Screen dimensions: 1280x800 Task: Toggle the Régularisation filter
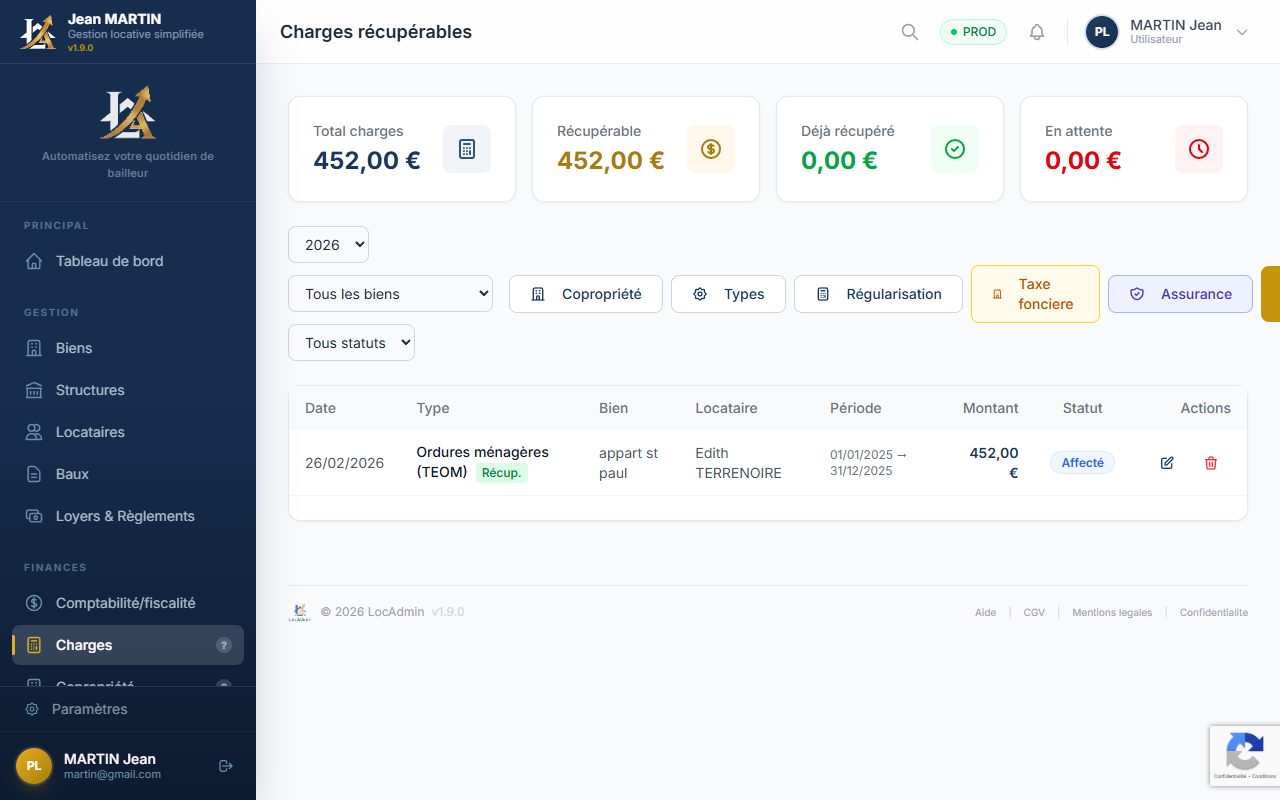878,293
